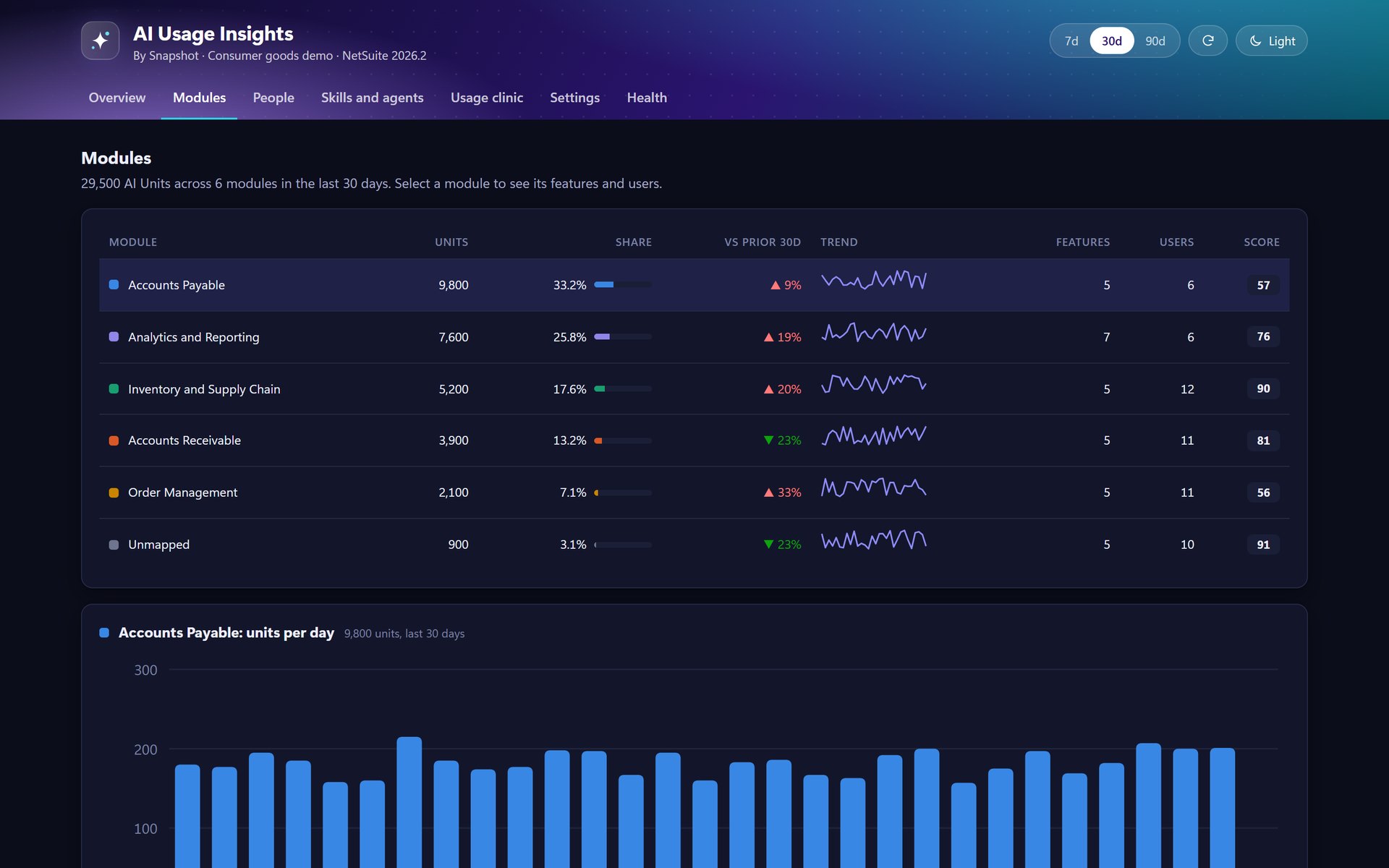Switch theme with the Light button
This screenshot has height=868, width=1389.
click(x=1271, y=41)
